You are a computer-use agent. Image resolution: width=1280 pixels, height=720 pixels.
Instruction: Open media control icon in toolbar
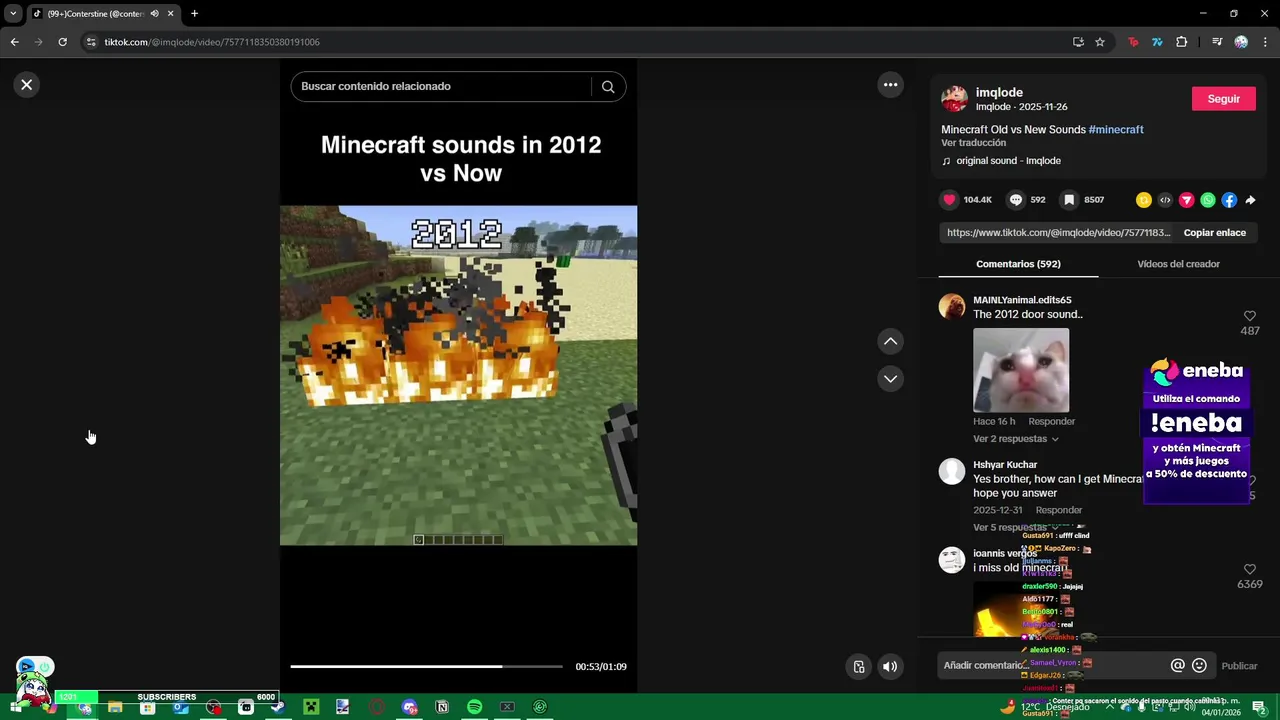click(x=1217, y=42)
